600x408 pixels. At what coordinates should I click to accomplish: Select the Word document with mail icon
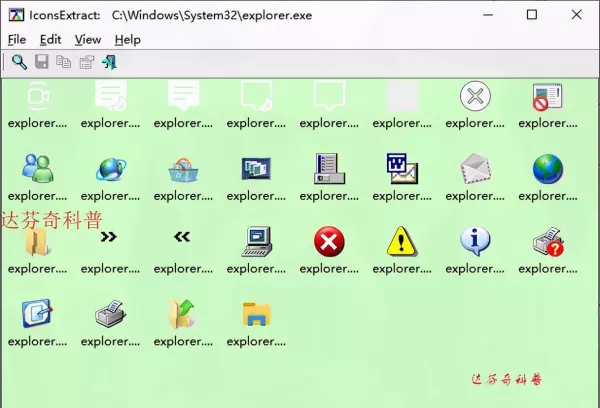point(402,168)
